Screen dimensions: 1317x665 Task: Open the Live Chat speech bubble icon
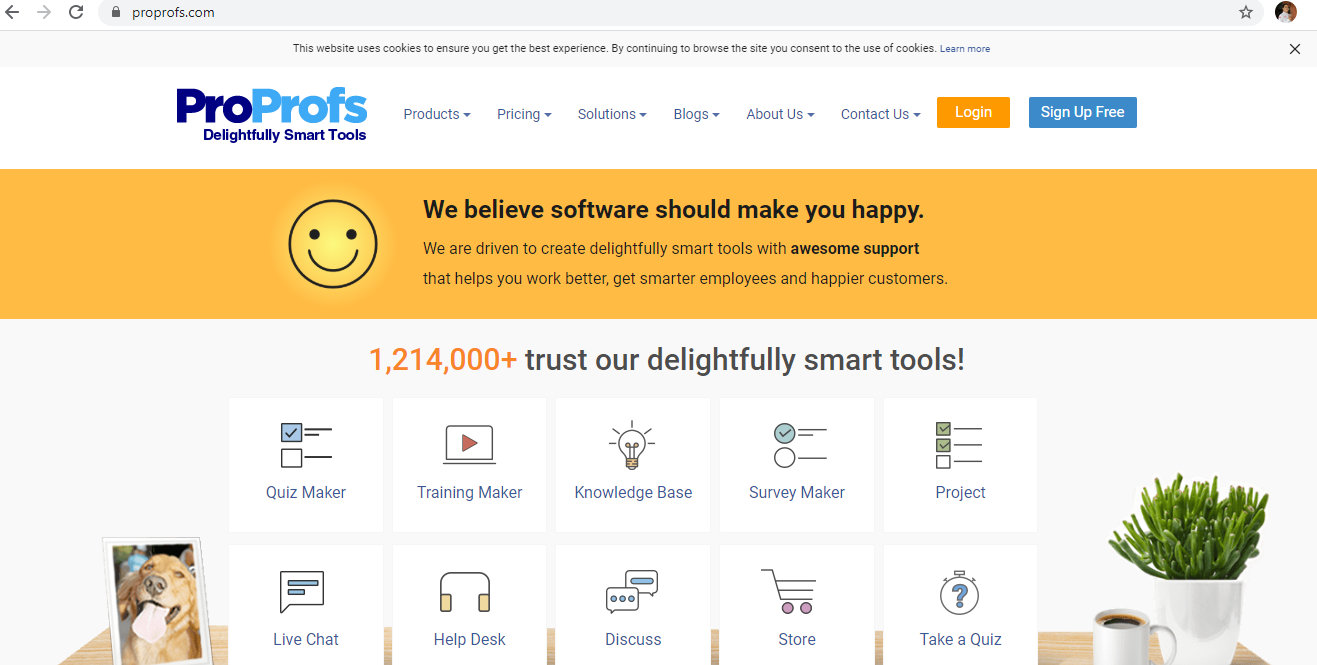click(302, 592)
